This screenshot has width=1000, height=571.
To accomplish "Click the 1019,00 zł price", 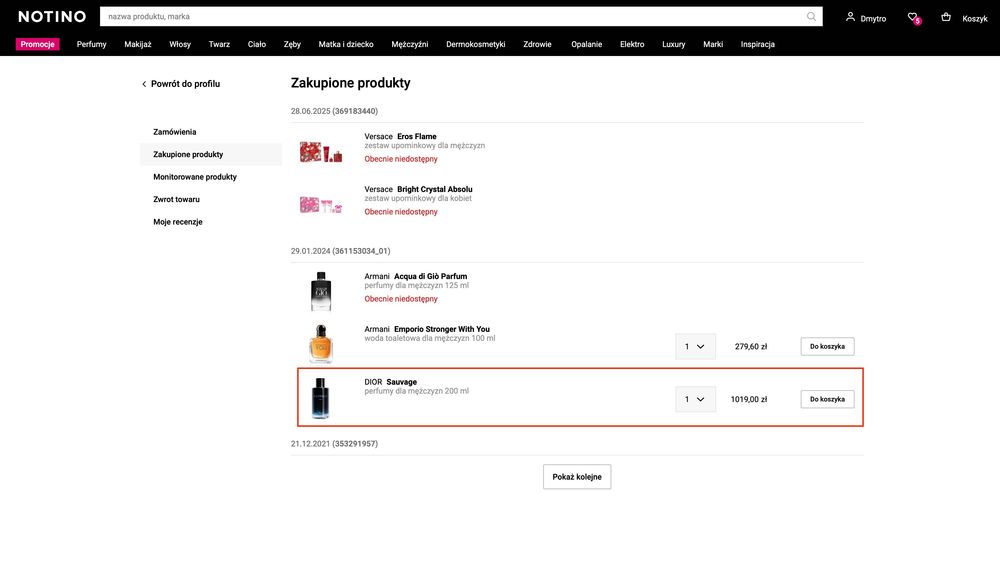I will pyautogui.click(x=749, y=399).
